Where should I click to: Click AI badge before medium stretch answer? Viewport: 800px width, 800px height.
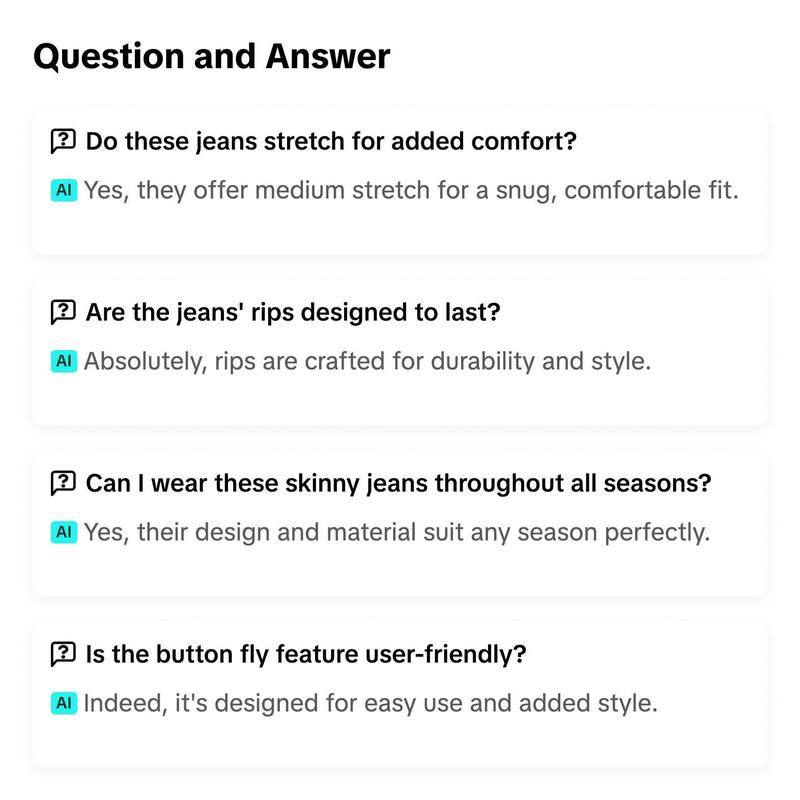[x=64, y=190]
